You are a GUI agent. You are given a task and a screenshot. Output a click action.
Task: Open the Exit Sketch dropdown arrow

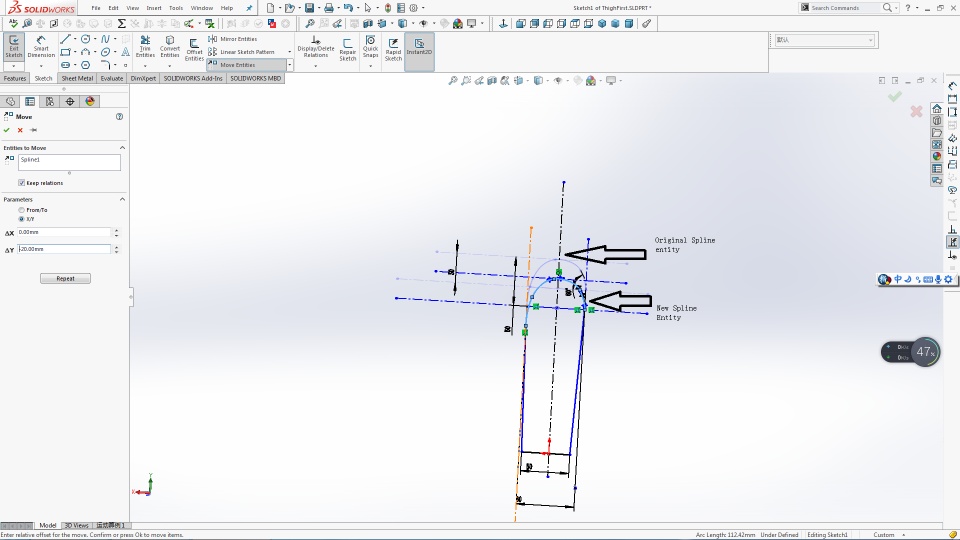click(x=13, y=66)
